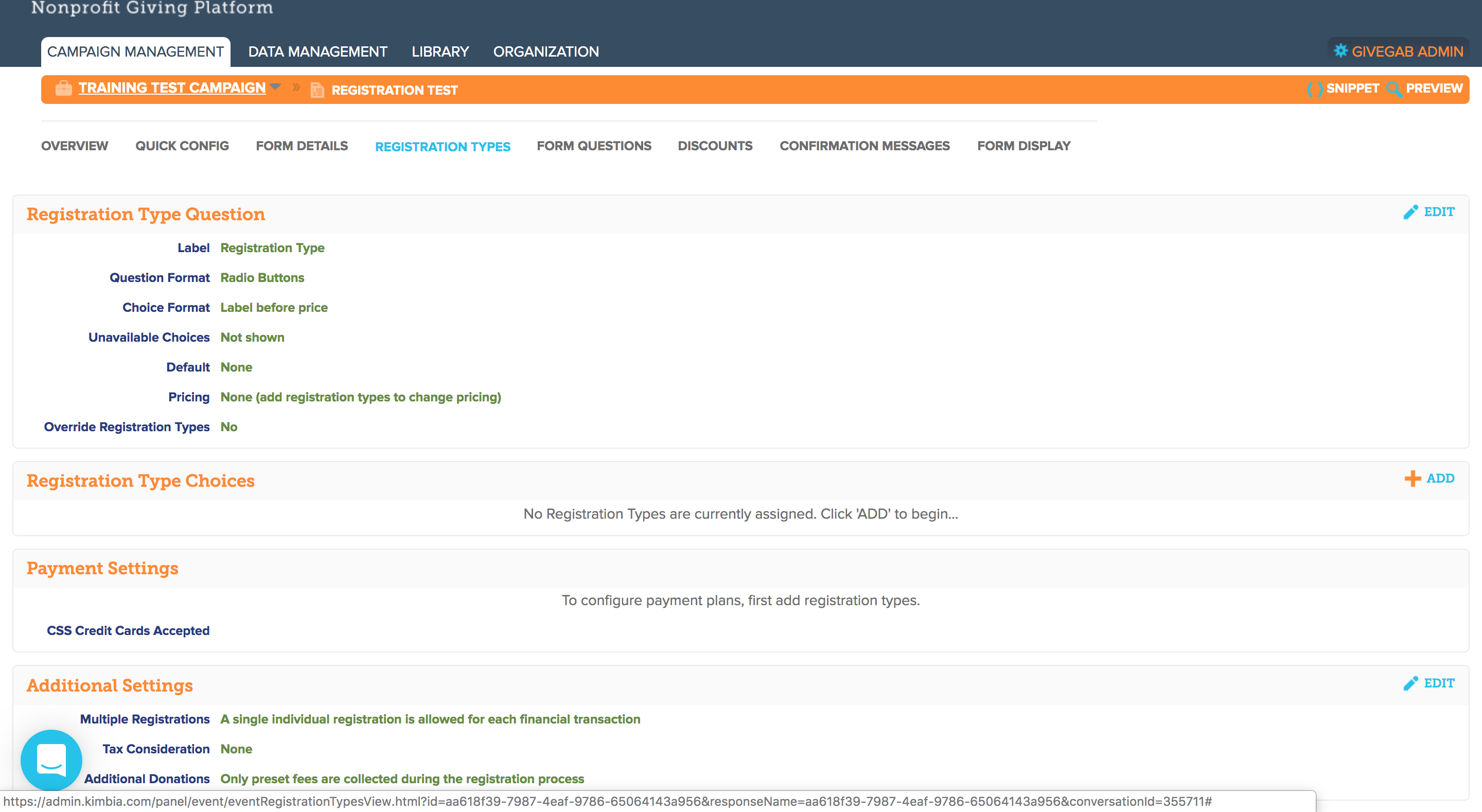Image resolution: width=1482 pixels, height=812 pixels.
Task: Click the 'Radio Buttons' question format value
Action: click(x=262, y=277)
